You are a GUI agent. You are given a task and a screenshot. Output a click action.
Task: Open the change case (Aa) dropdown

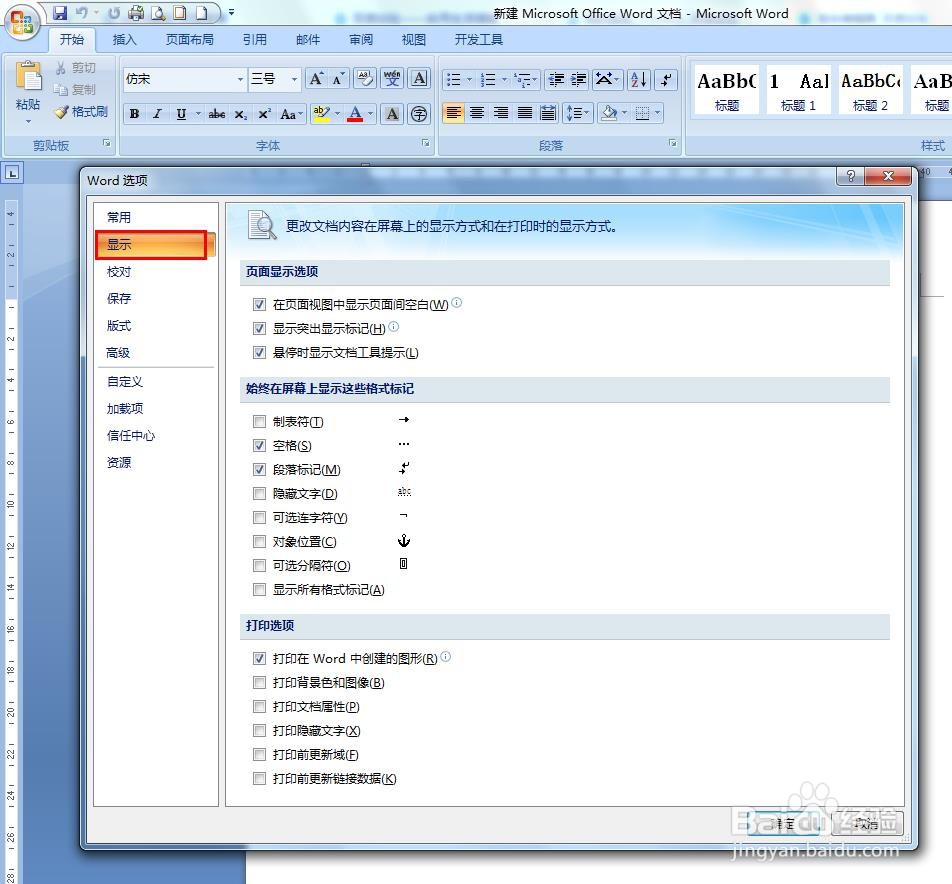(x=291, y=114)
